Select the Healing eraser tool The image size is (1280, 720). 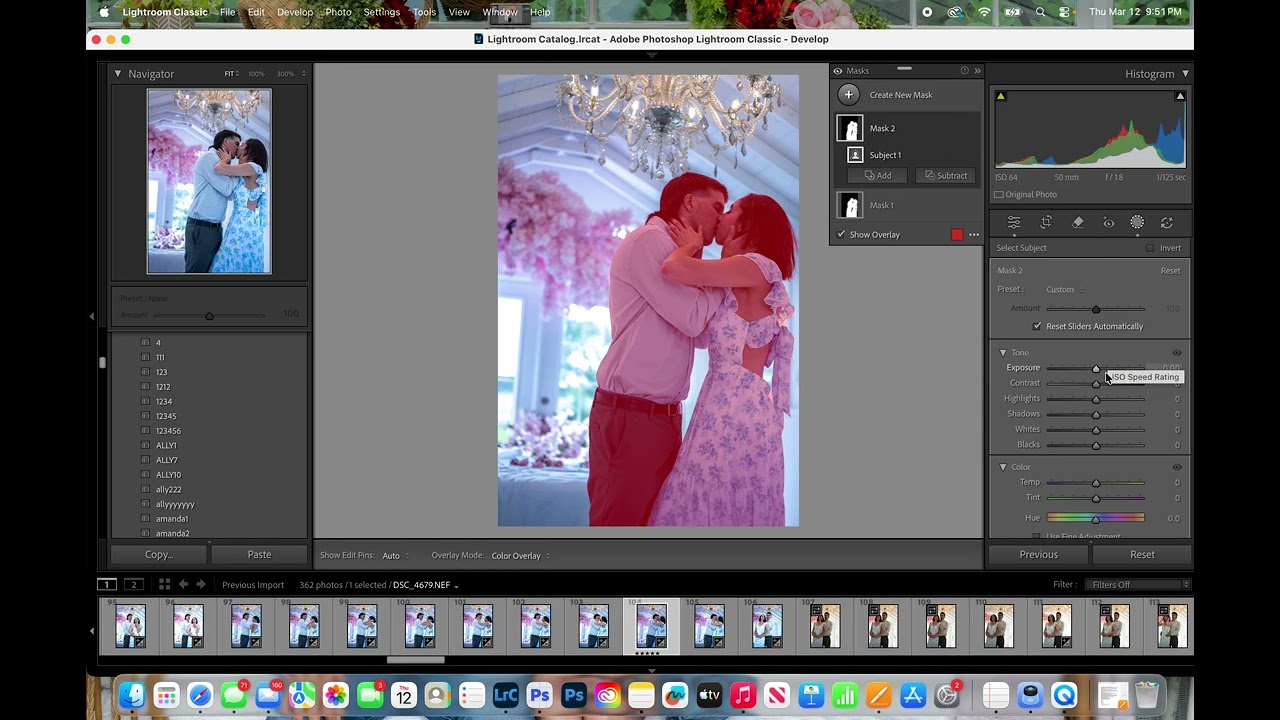[x=1077, y=223]
